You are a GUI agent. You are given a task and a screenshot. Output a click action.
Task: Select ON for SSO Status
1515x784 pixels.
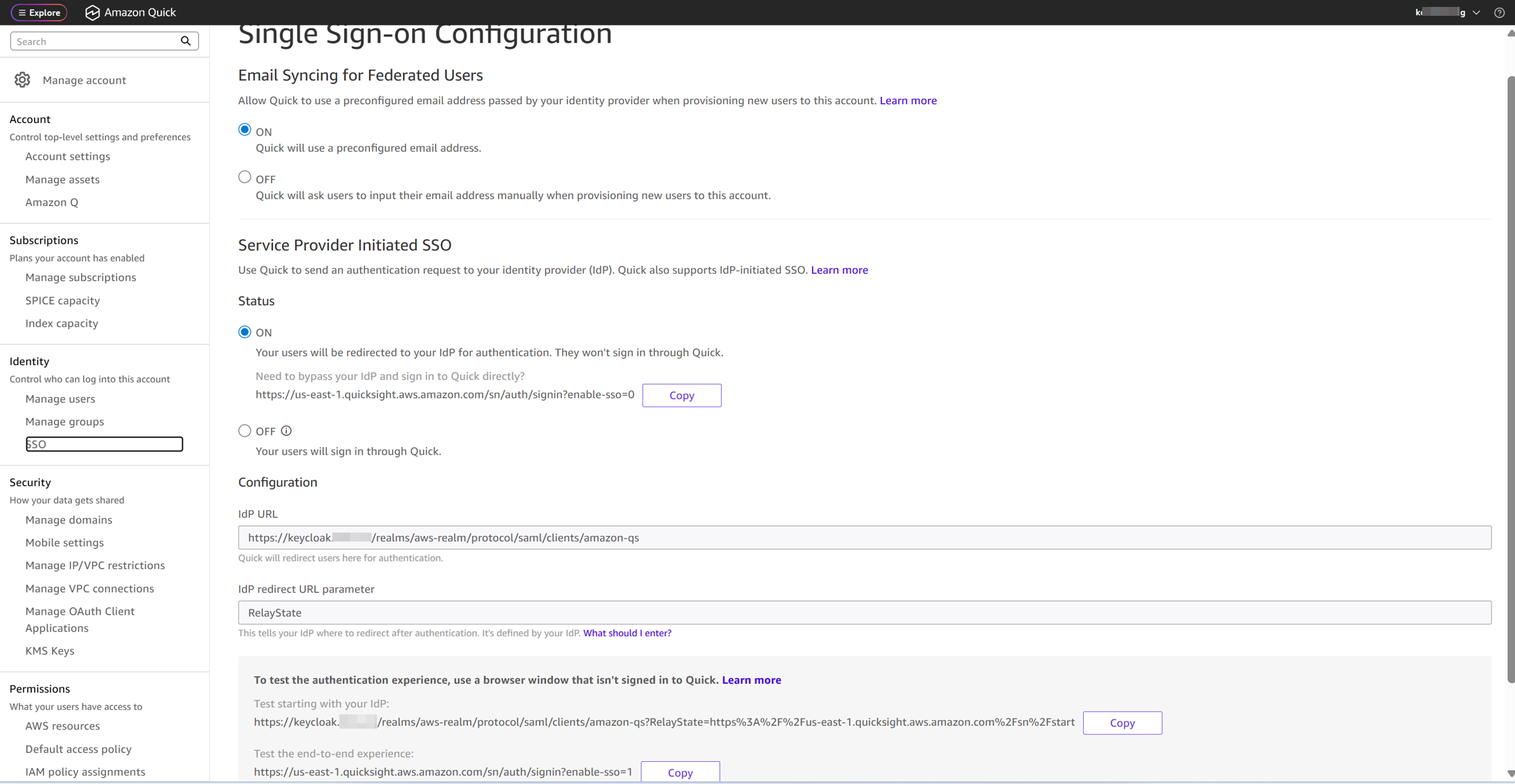click(245, 332)
